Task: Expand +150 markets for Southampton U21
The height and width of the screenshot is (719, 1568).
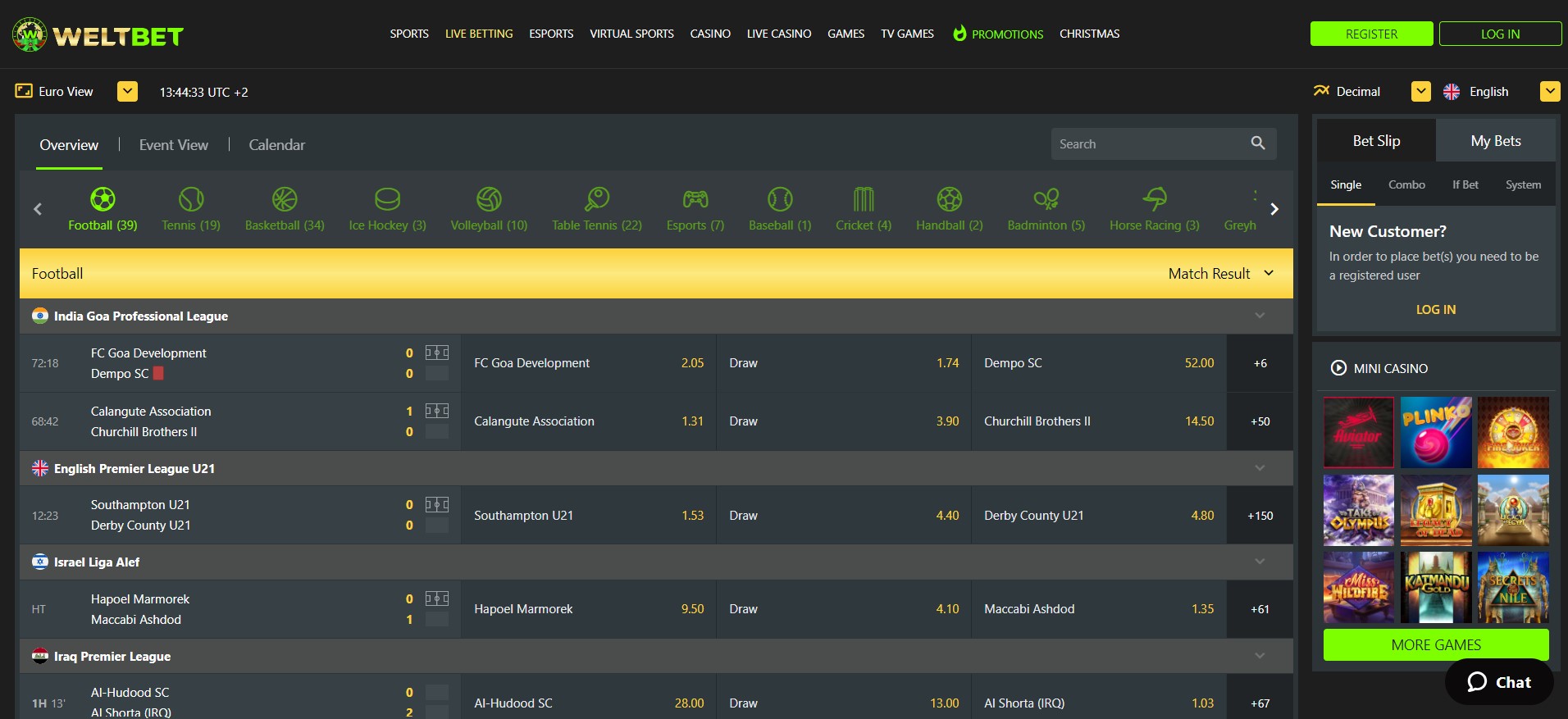Action: (x=1260, y=516)
